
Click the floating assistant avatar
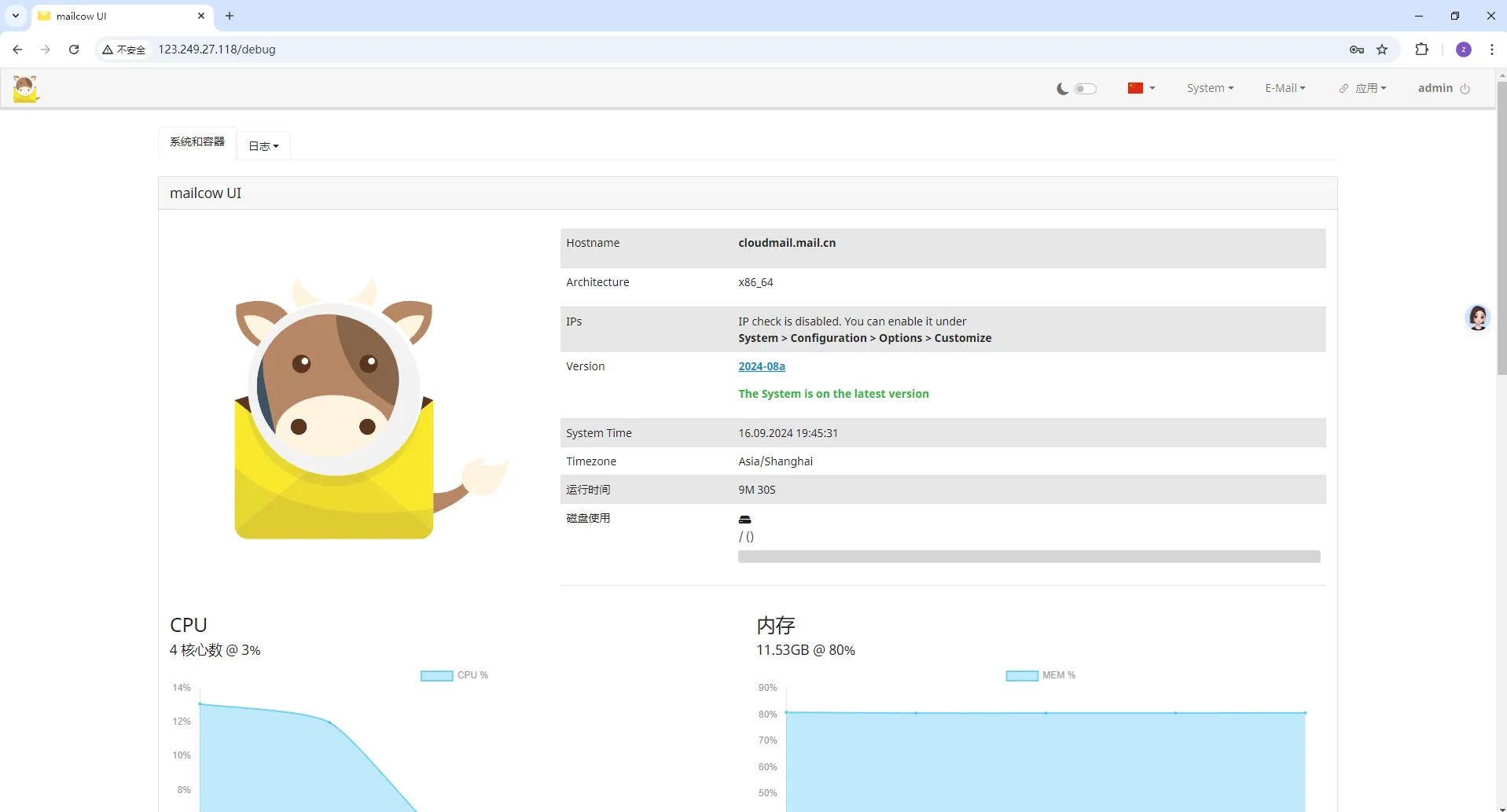(x=1478, y=318)
